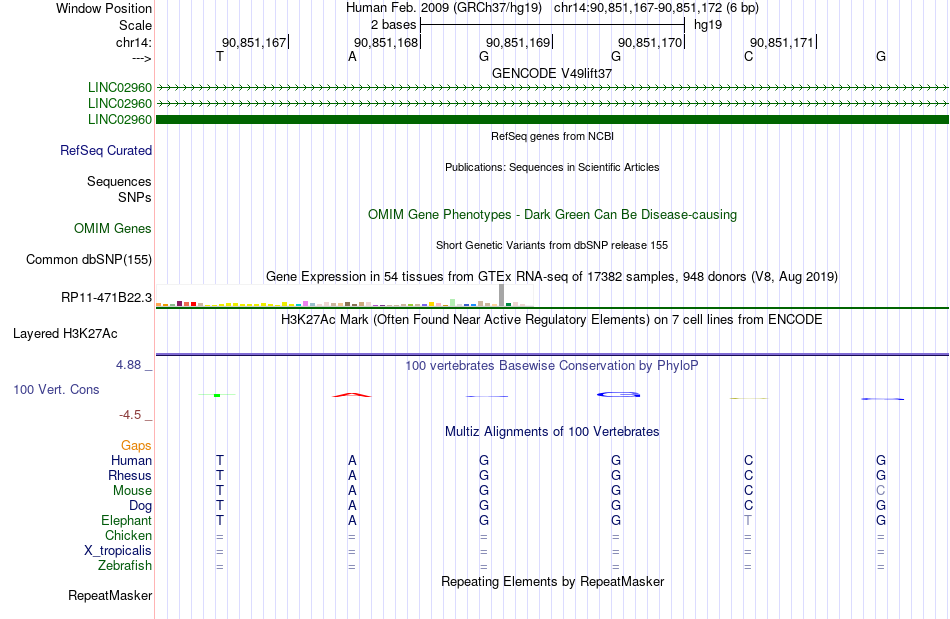Screen dimensions: 950x619
Task: Select the Mouse alignment row label
Action: 132,491
